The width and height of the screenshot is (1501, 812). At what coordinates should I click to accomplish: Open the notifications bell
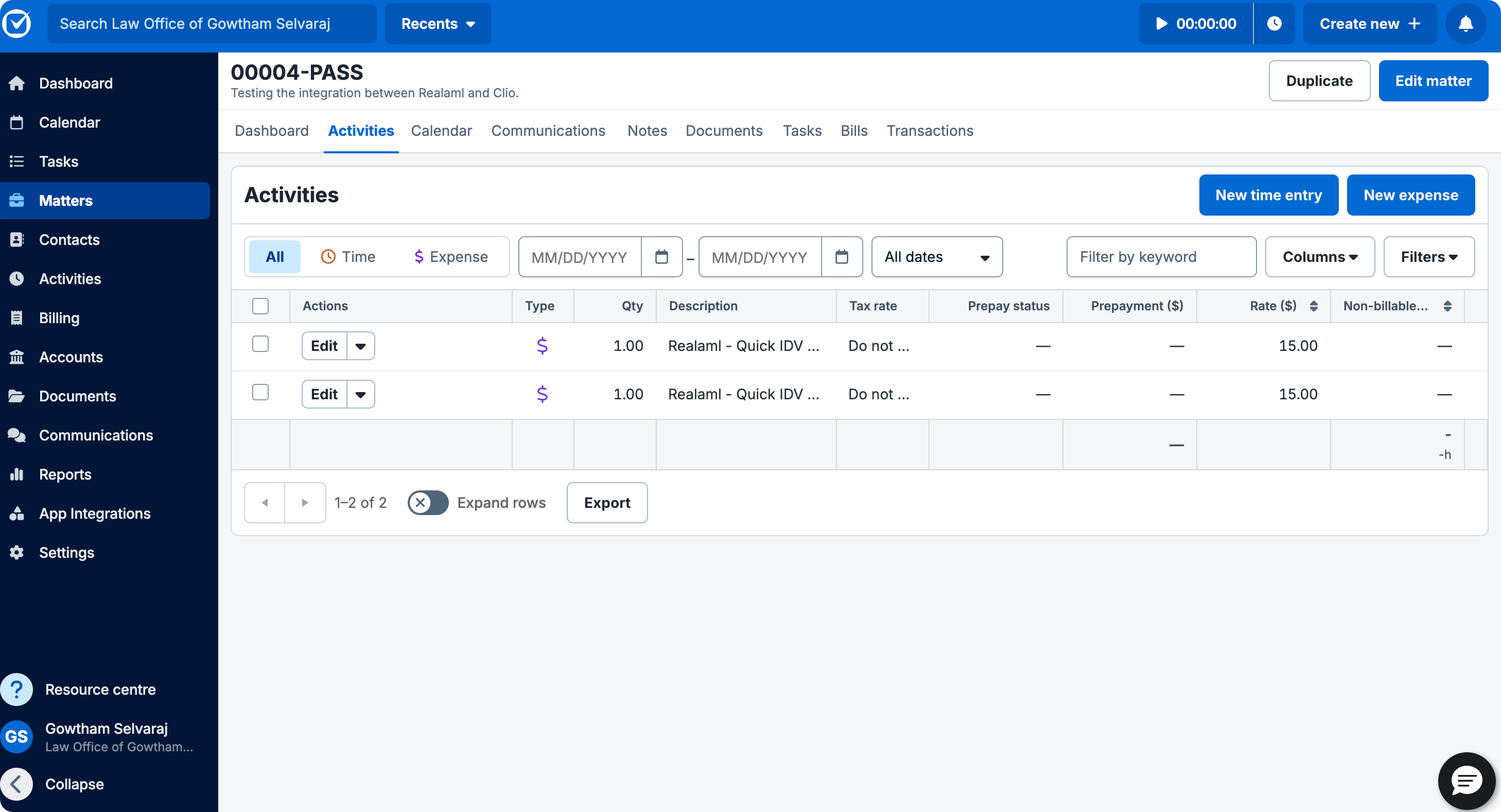[1465, 23]
